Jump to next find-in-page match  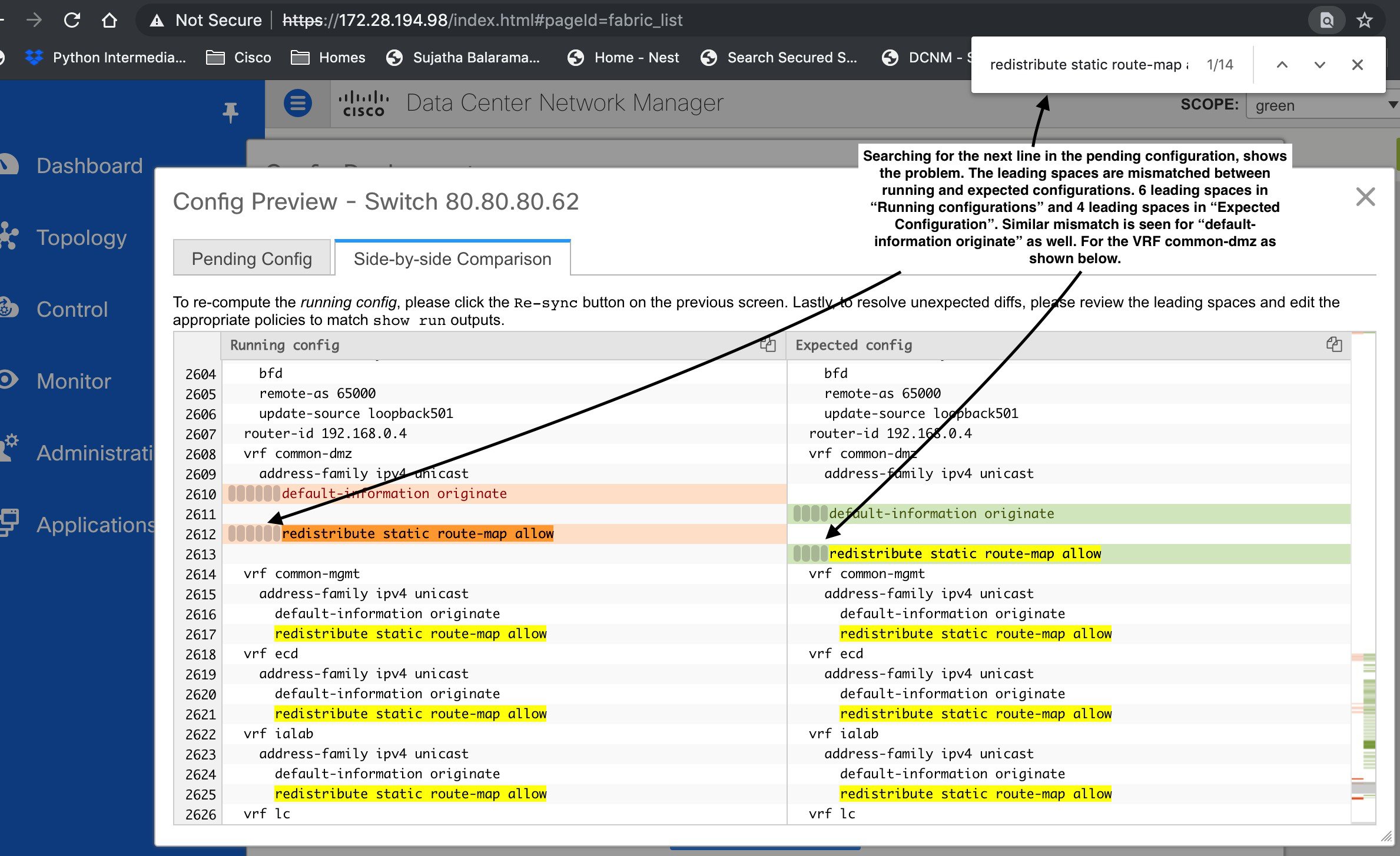[x=1319, y=65]
